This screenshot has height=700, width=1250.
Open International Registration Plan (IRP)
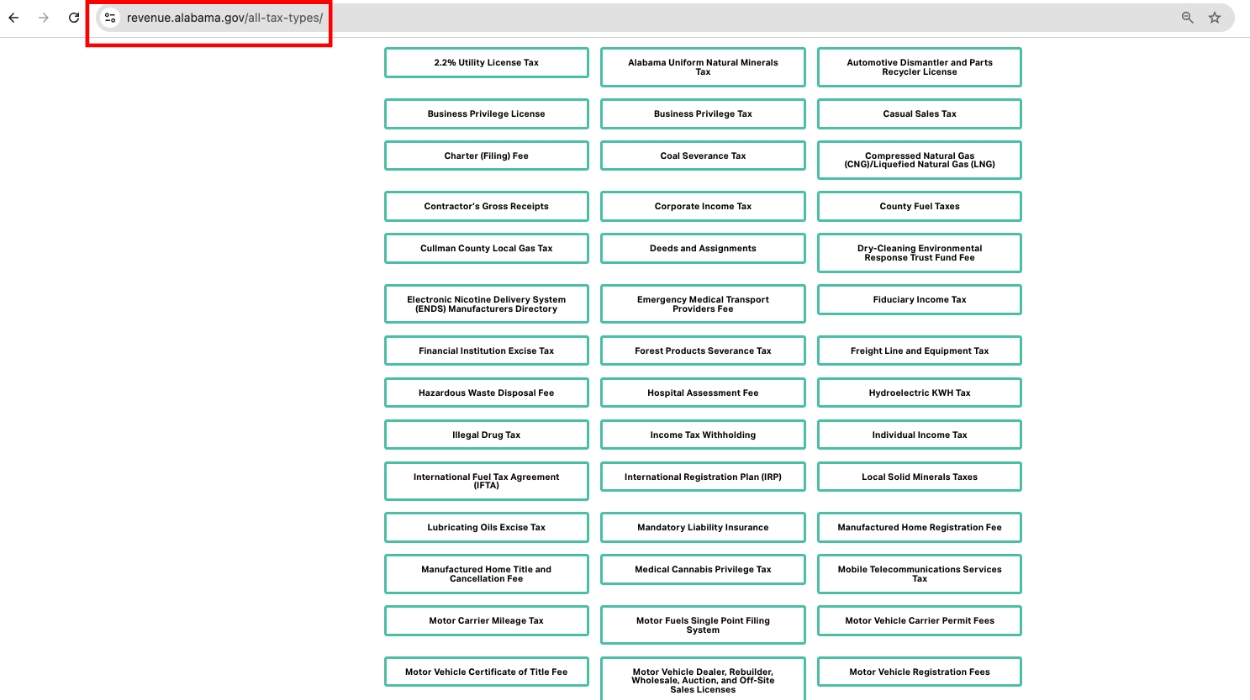point(702,477)
